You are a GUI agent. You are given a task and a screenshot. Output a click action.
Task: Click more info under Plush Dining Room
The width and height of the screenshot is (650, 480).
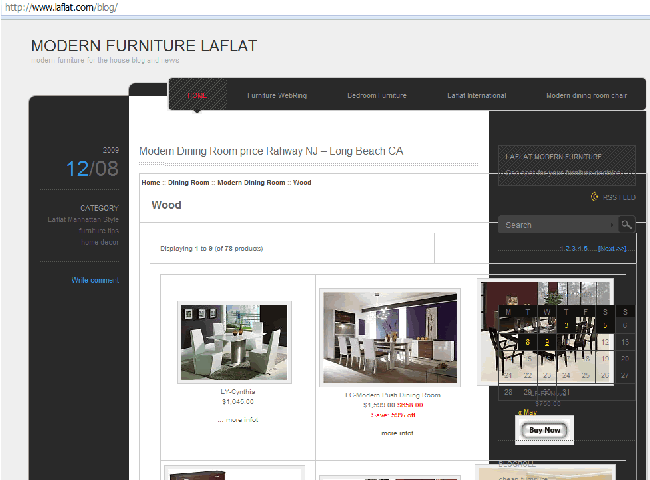click(x=397, y=433)
